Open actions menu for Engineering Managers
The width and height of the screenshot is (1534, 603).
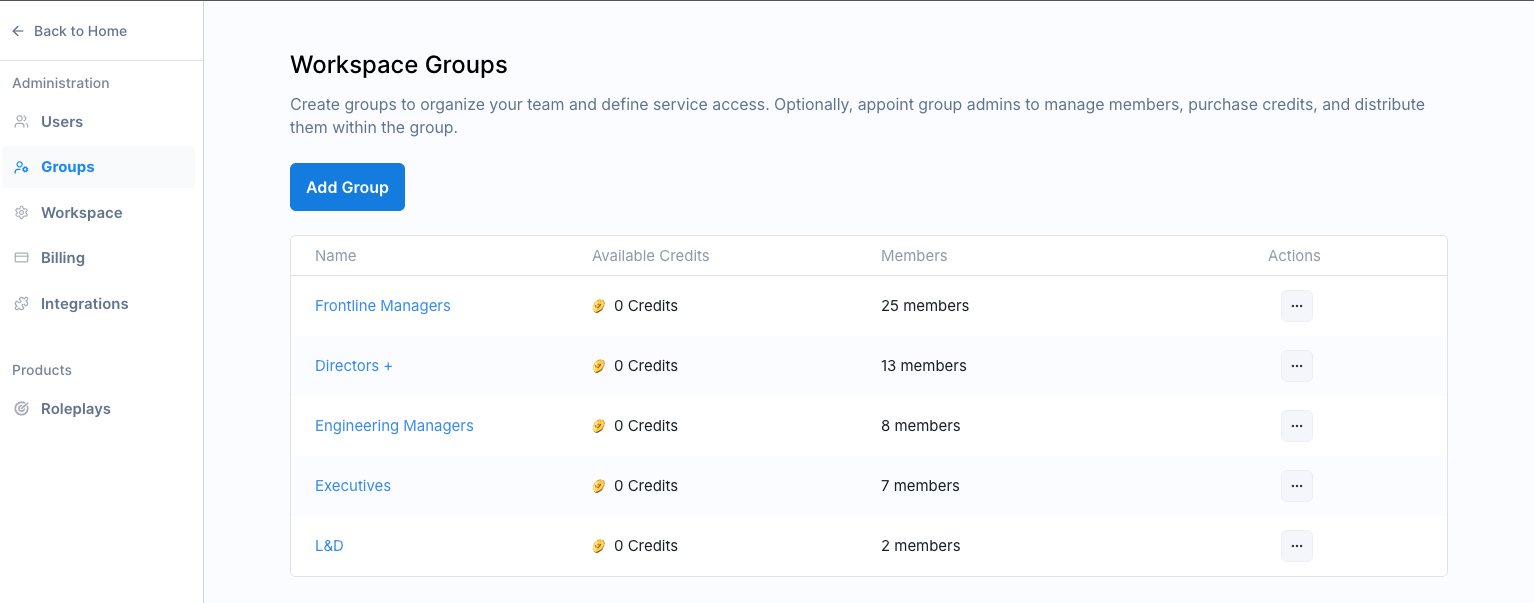[x=1297, y=426]
